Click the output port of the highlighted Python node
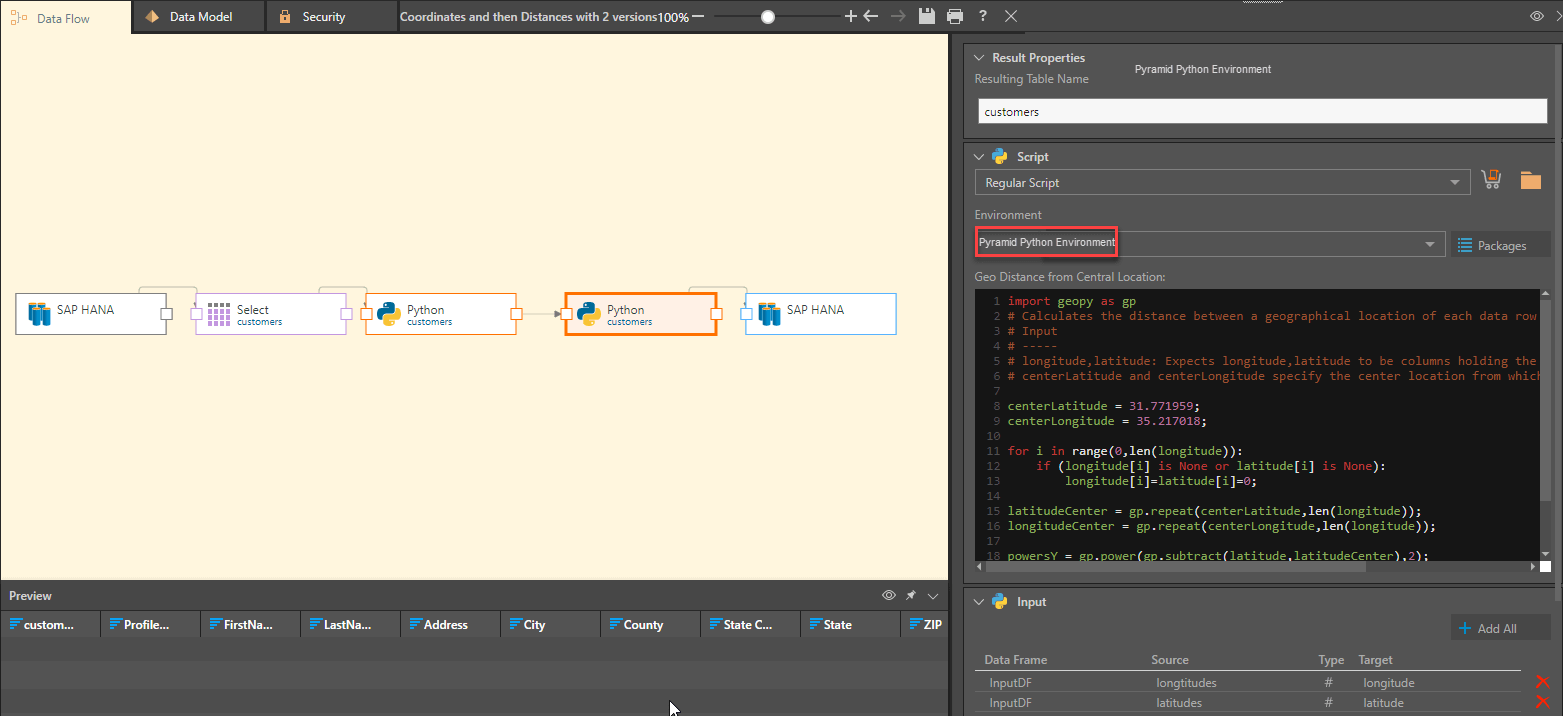This screenshot has width=1563, height=716. point(716,314)
